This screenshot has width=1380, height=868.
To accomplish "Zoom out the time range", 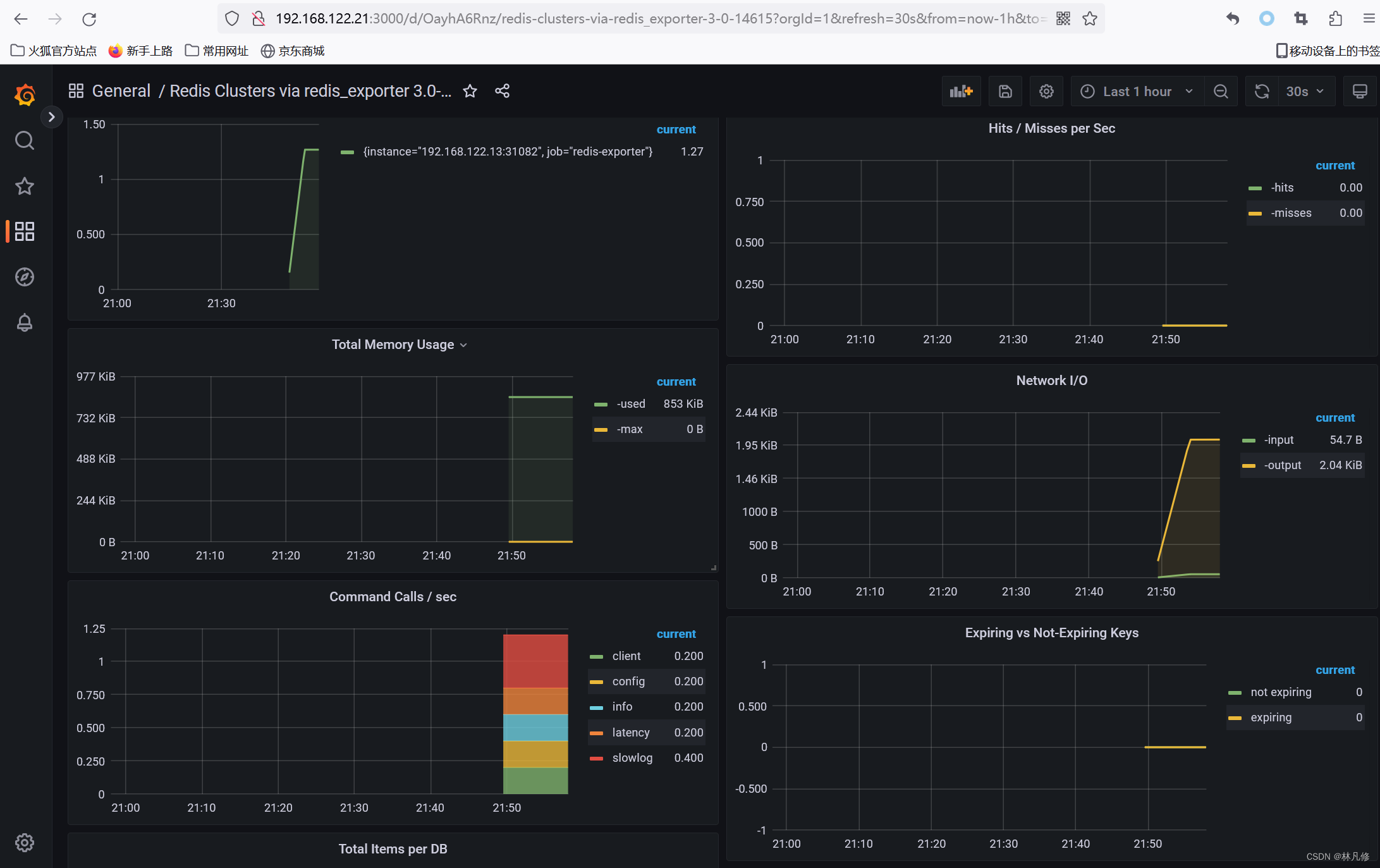I will (x=1221, y=92).
